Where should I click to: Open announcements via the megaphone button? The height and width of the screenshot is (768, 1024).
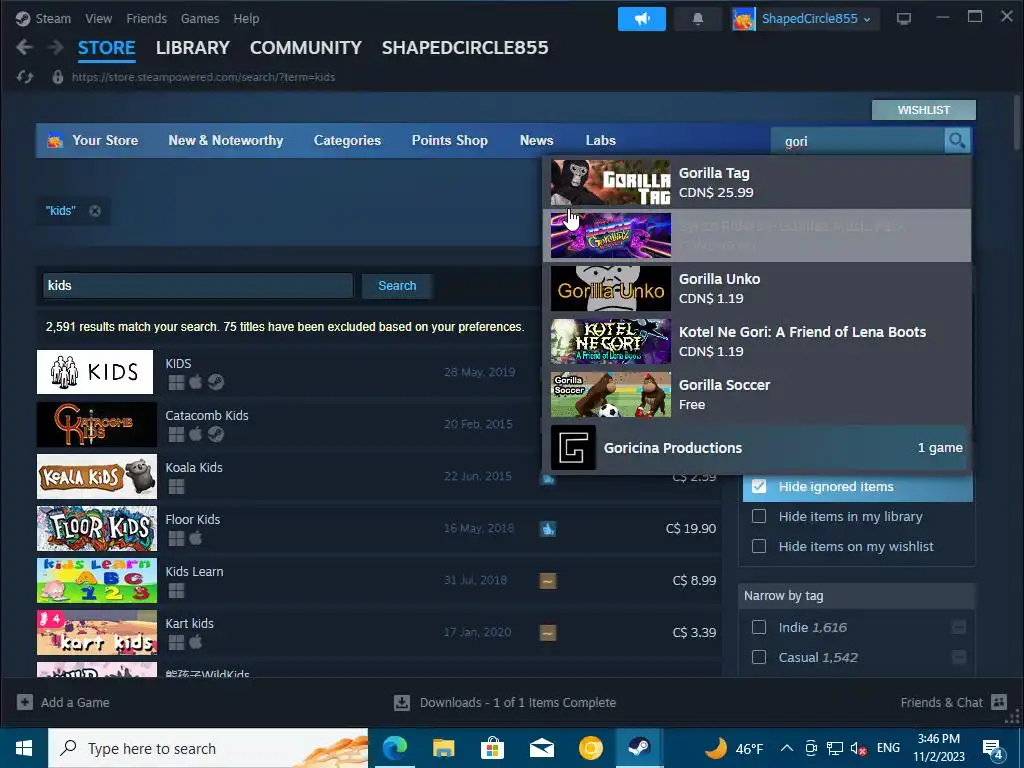[641, 19]
